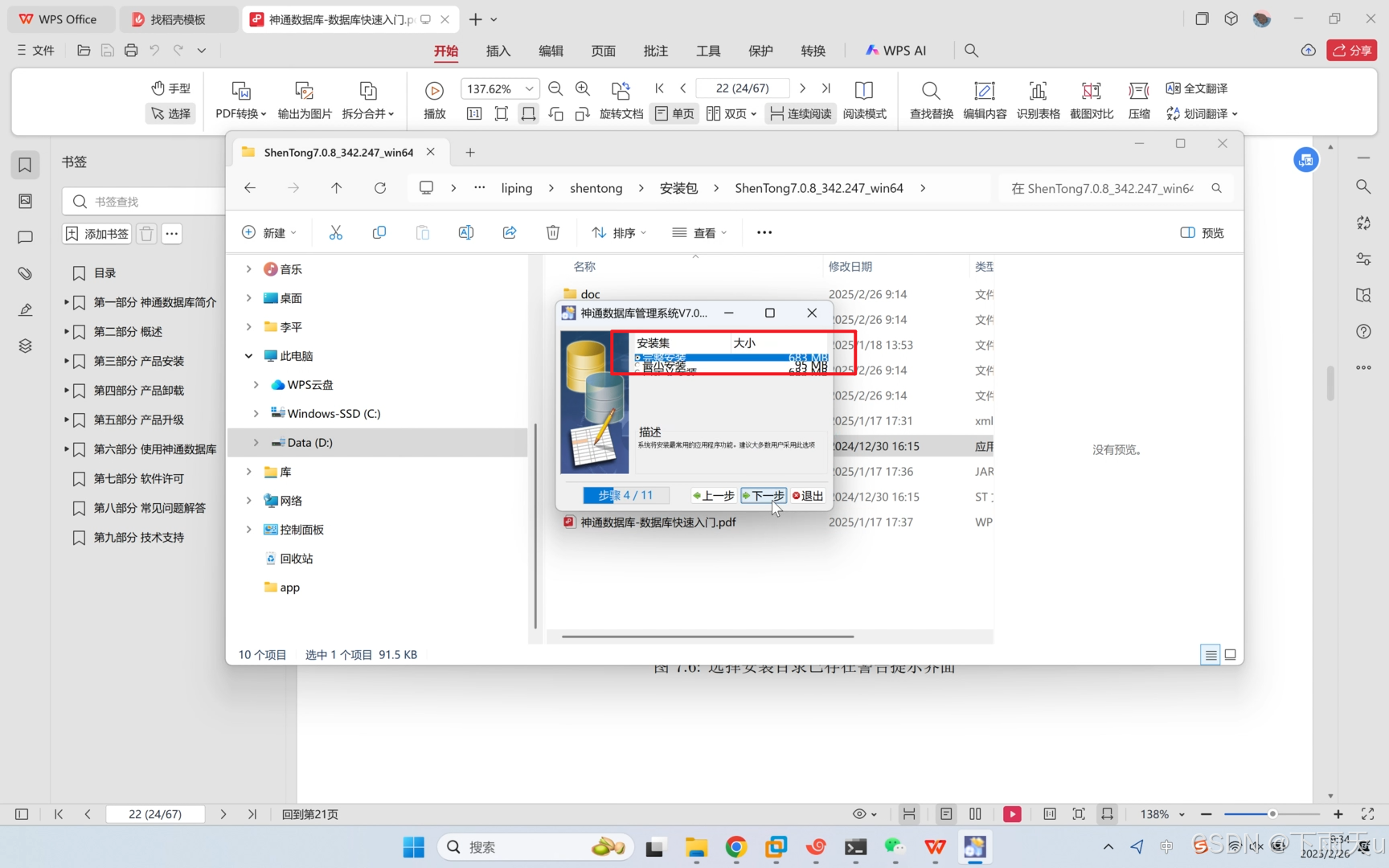Open the 保护 ribbon tab
Screen dimensions: 1389x868
pyautogui.click(x=760, y=51)
